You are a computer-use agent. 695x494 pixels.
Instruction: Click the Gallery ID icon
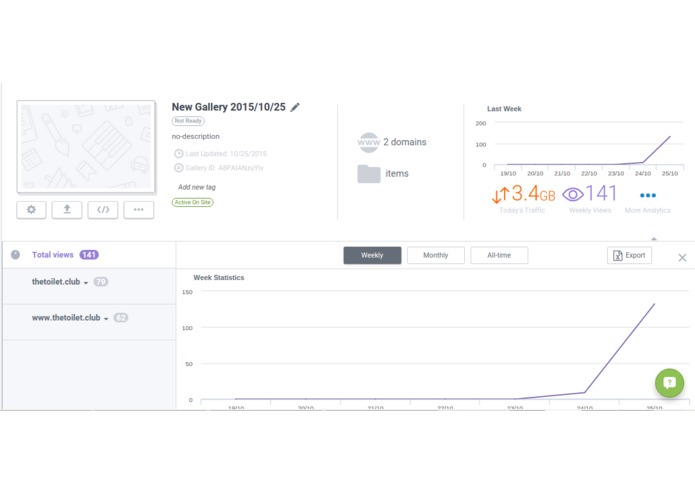179,168
